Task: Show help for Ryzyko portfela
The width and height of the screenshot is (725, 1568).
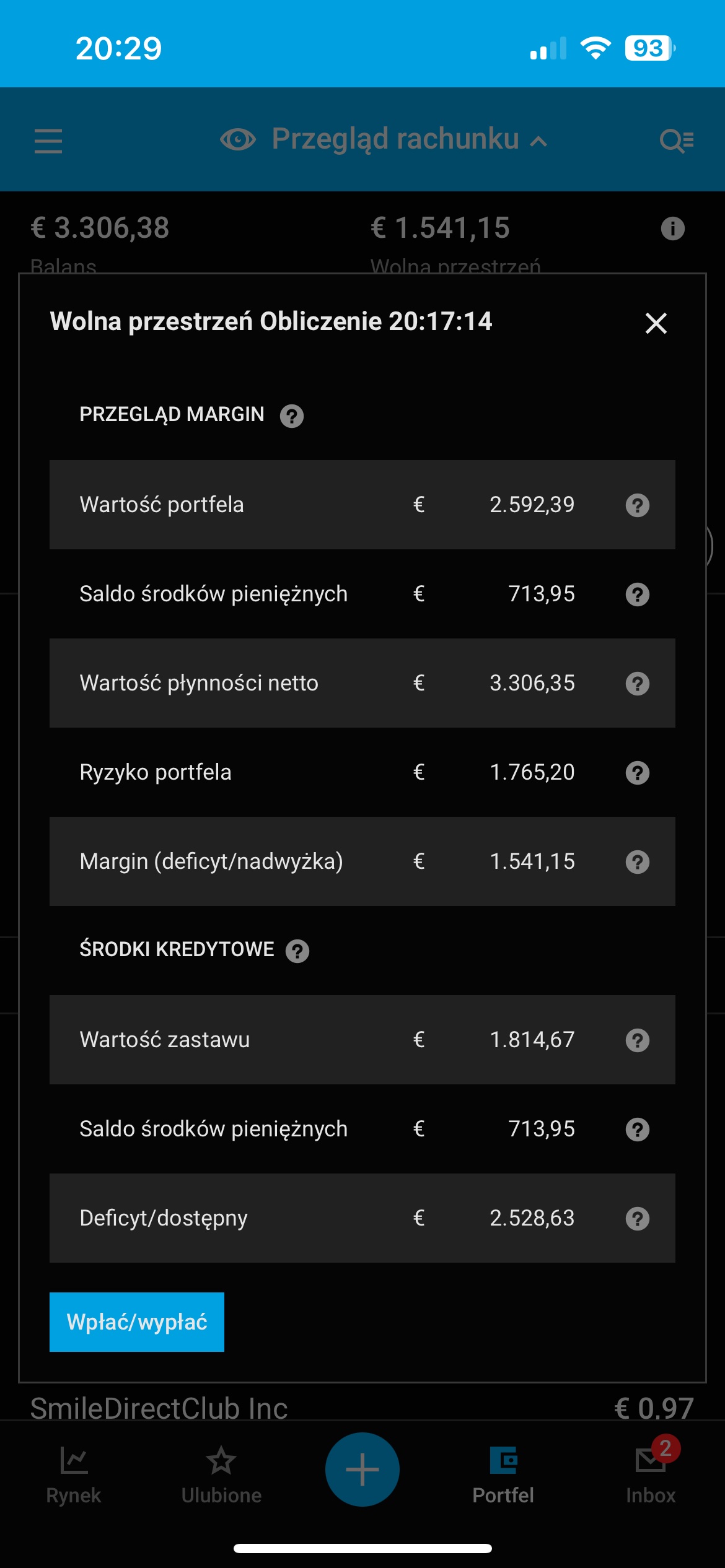Action: coord(637,773)
